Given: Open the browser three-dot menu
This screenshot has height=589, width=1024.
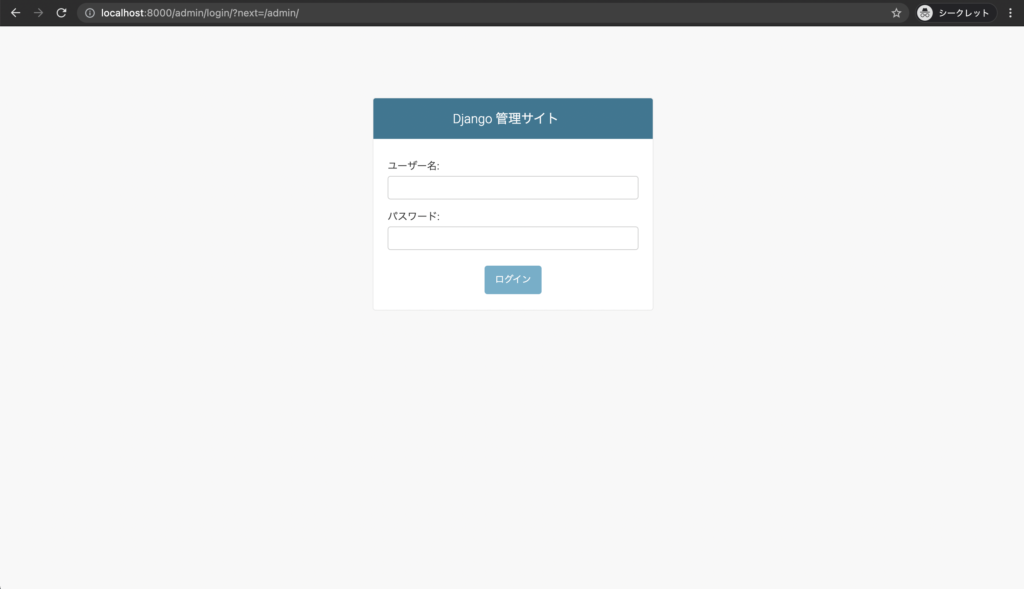Looking at the screenshot, I should (x=1010, y=13).
